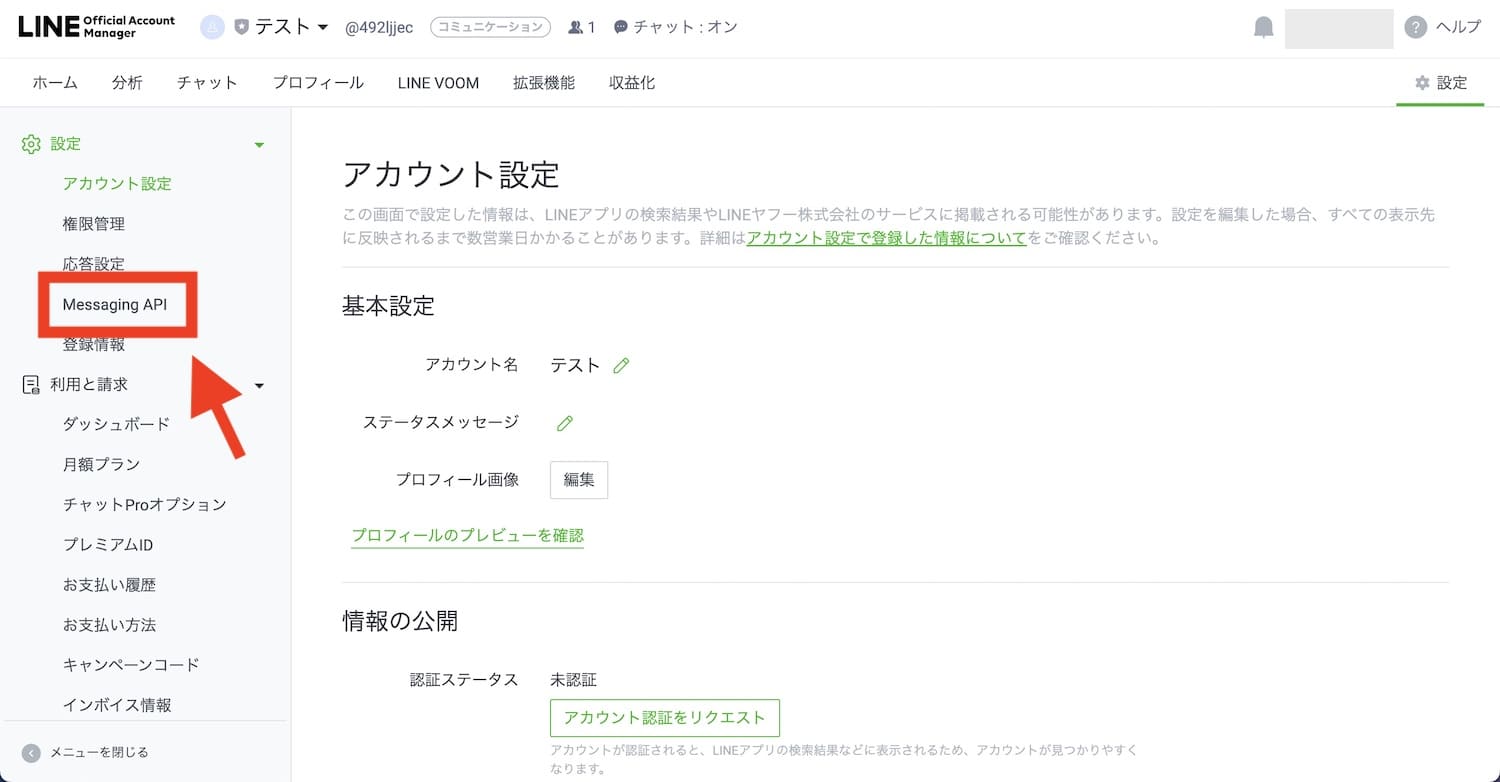Switch to the LINE VOOM tab

point(438,83)
